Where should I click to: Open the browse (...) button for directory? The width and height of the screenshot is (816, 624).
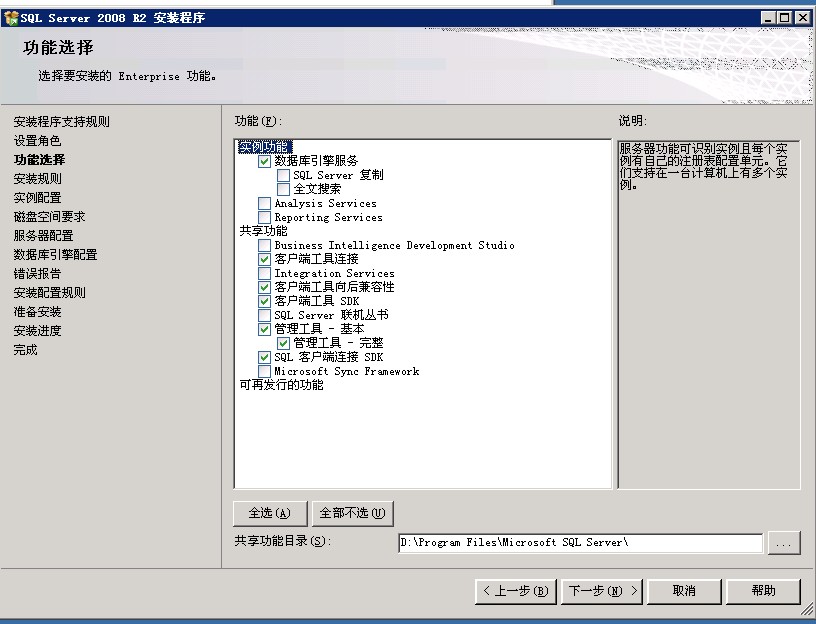click(x=784, y=543)
